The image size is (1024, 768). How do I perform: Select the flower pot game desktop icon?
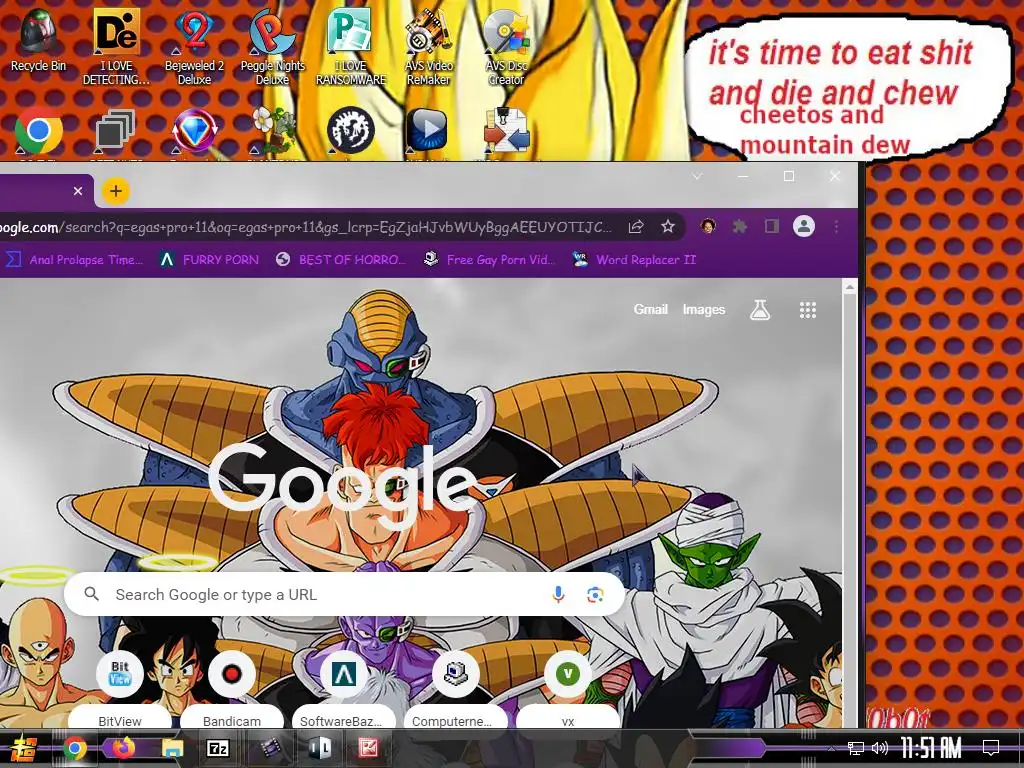(273, 129)
